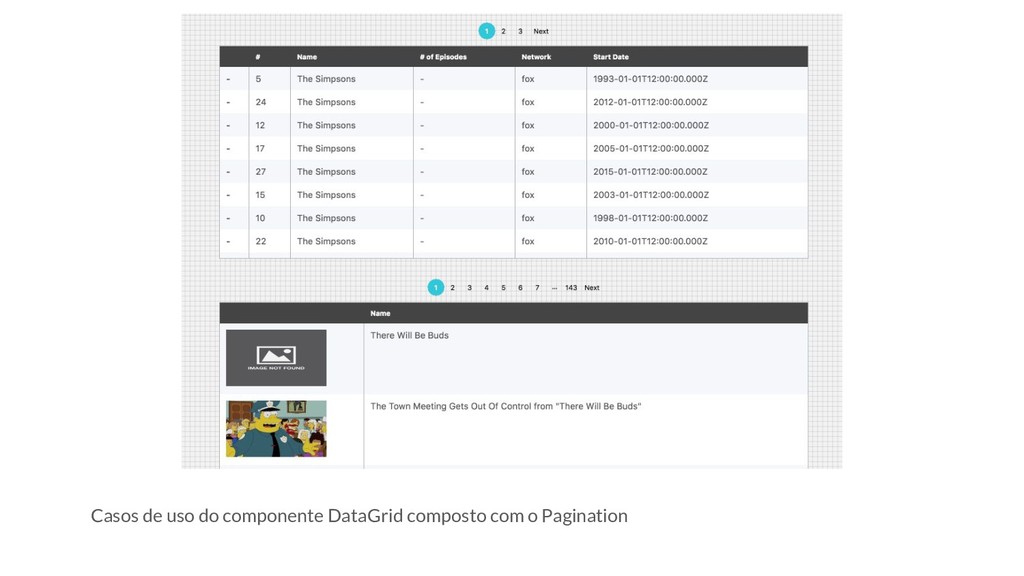The width and height of the screenshot is (1024, 576).
Task: Go to page 4 in lower pagination
Action: 487,288
